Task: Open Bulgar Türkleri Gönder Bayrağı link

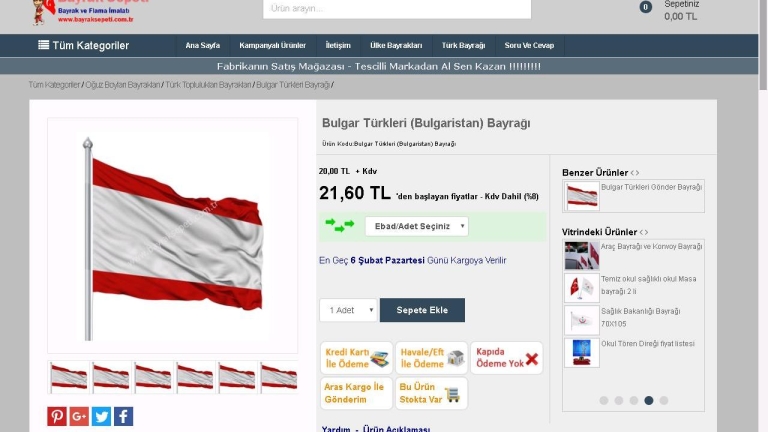Action: pos(651,187)
